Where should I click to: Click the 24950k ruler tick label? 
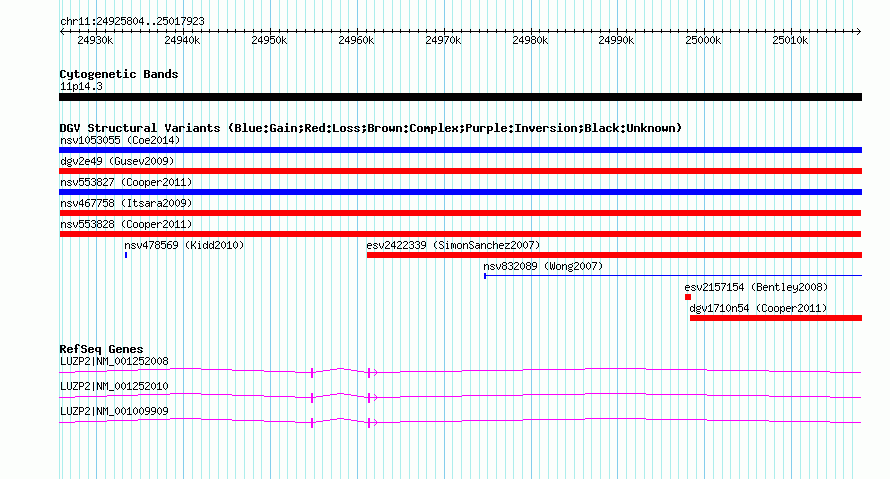269,41
